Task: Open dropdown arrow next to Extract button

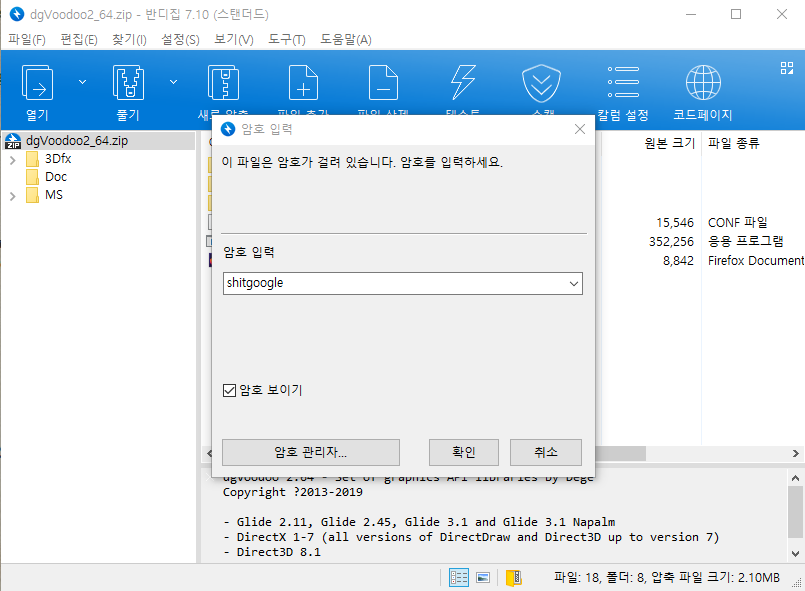Action: [174, 82]
